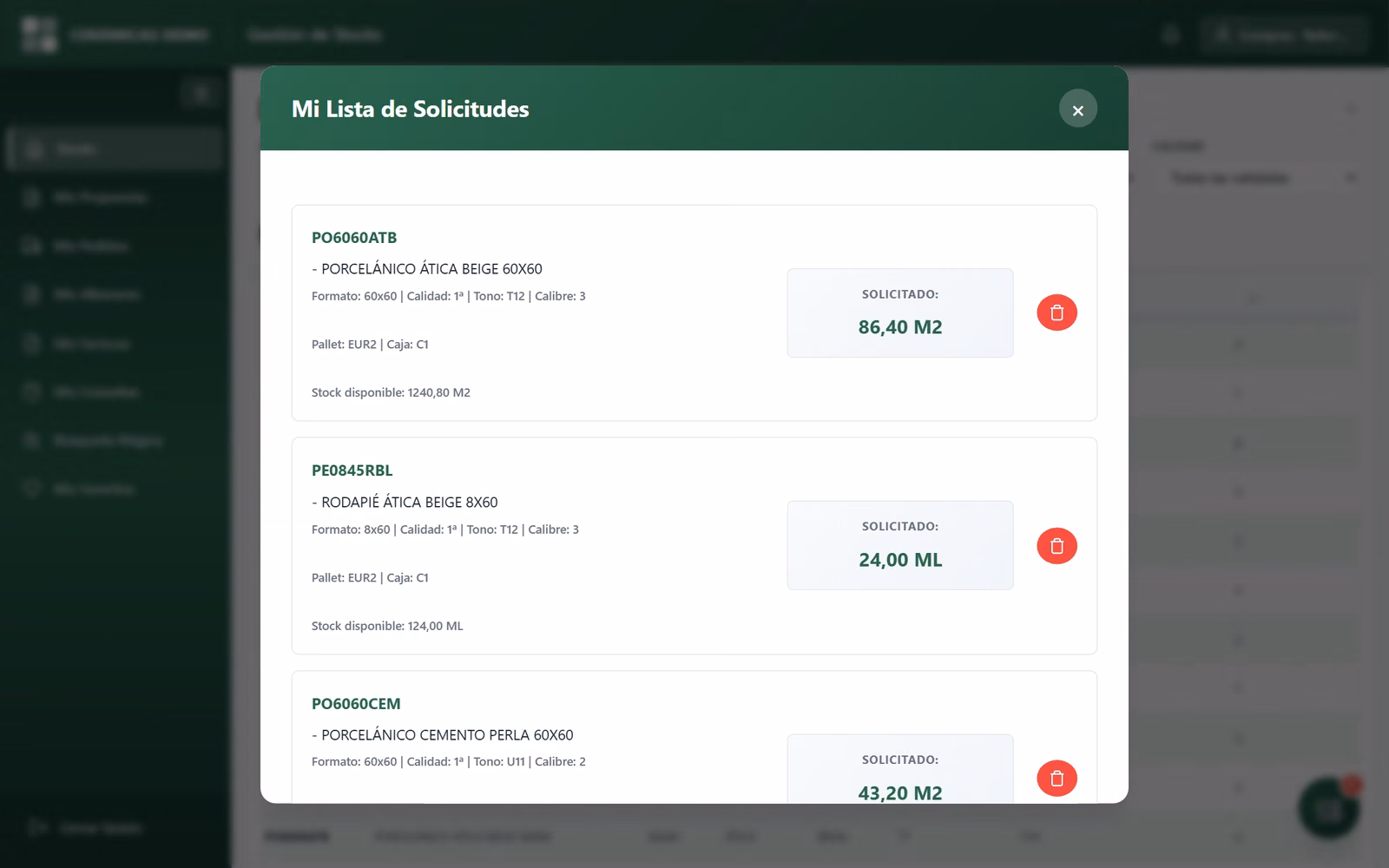This screenshot has width=1389, height=868.
Task: Click Porcelánico Cemento Perla 60X60 description
Action: 443,735
